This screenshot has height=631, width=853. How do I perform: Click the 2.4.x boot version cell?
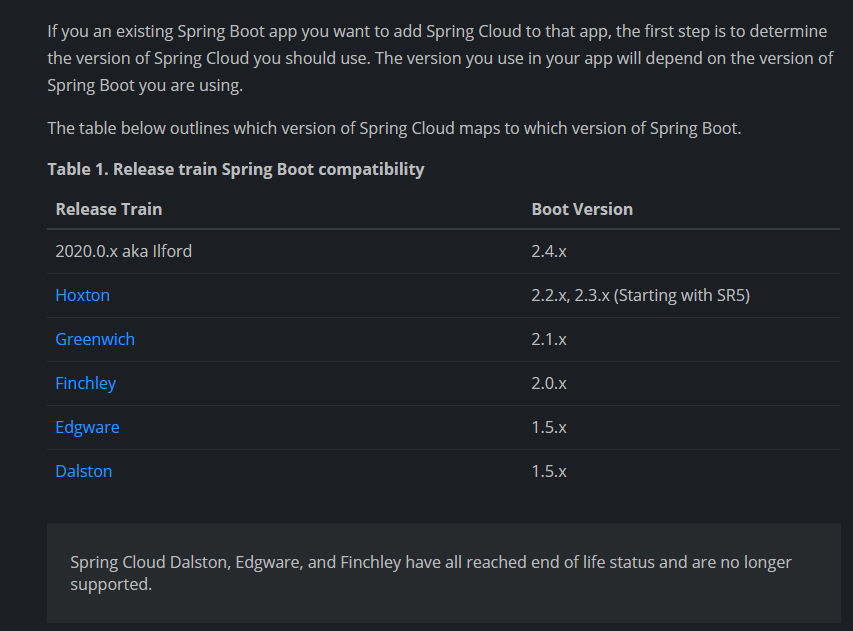pyautogui.click(x=549, y=251)
